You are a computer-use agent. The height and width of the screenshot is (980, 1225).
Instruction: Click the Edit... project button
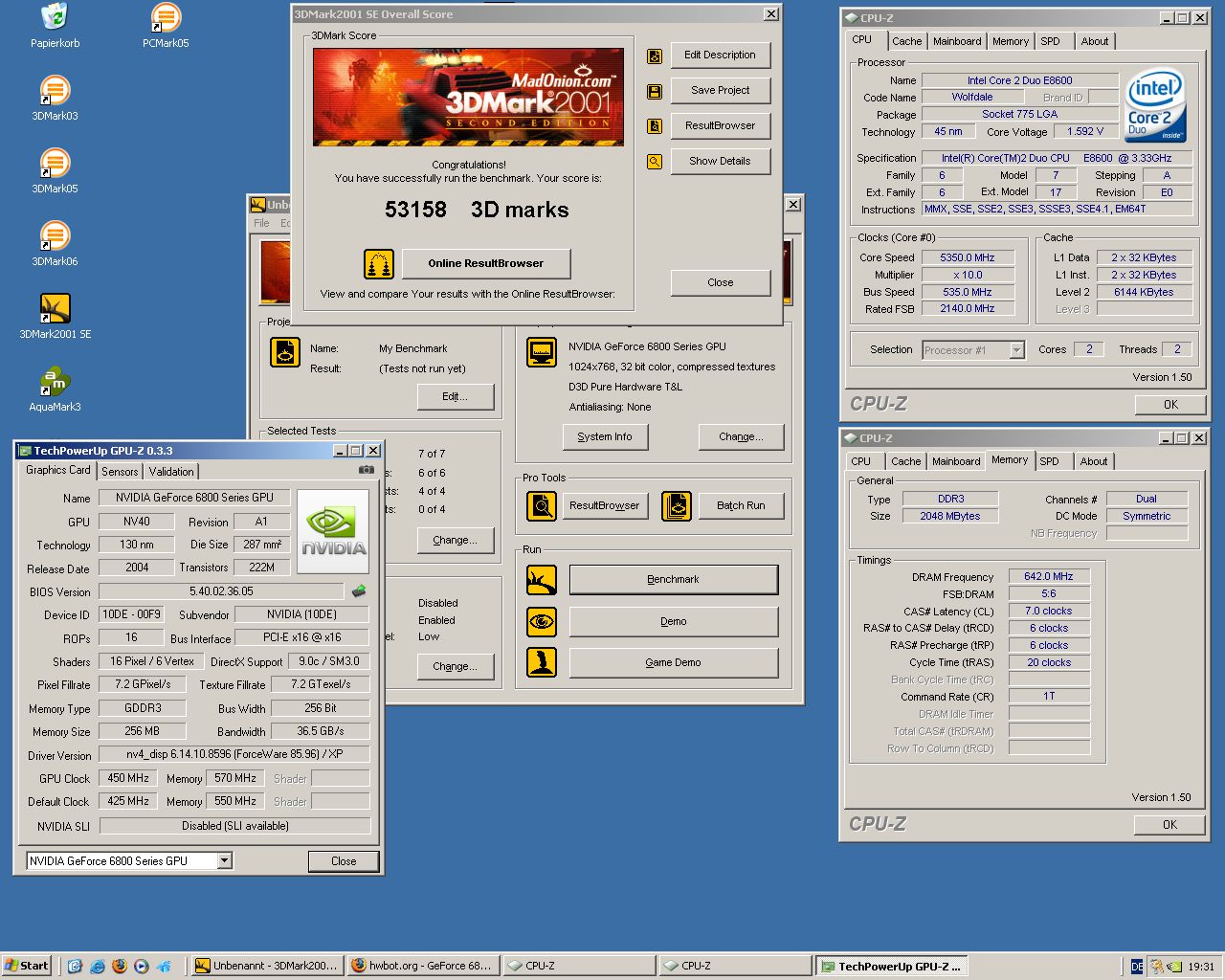456,396
